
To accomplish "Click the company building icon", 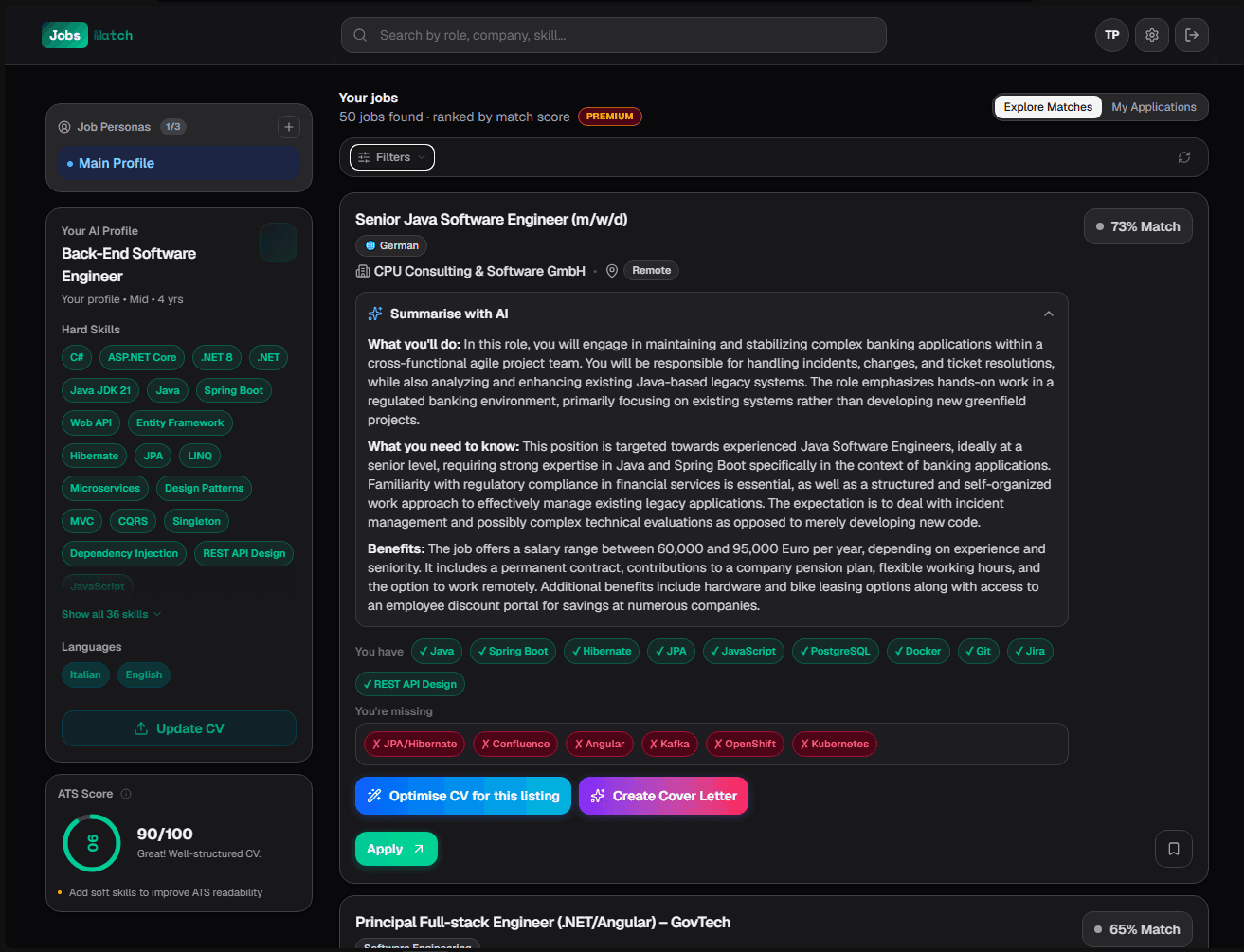I will [x=362, y=271].
